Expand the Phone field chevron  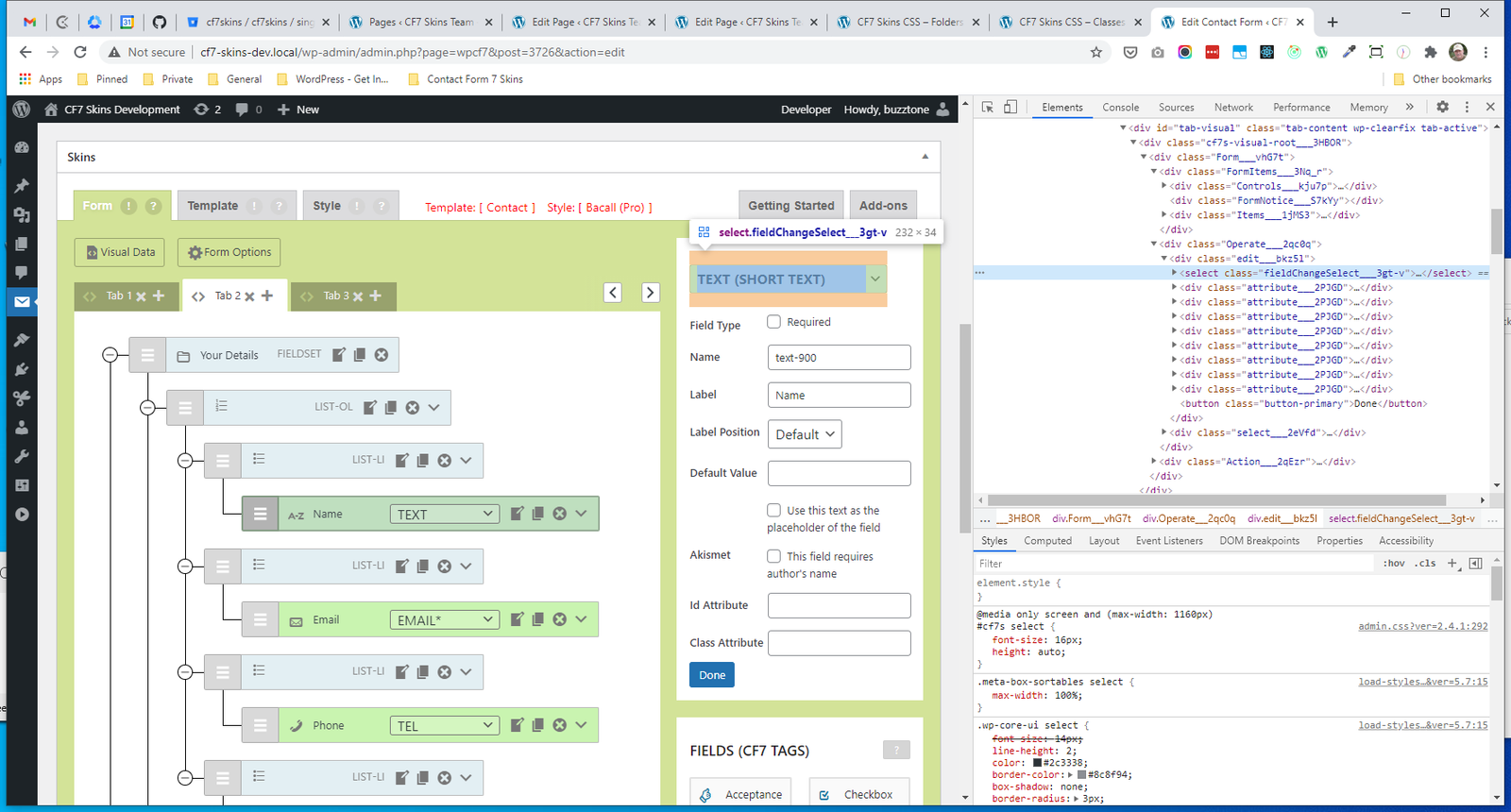click(581, 725)
